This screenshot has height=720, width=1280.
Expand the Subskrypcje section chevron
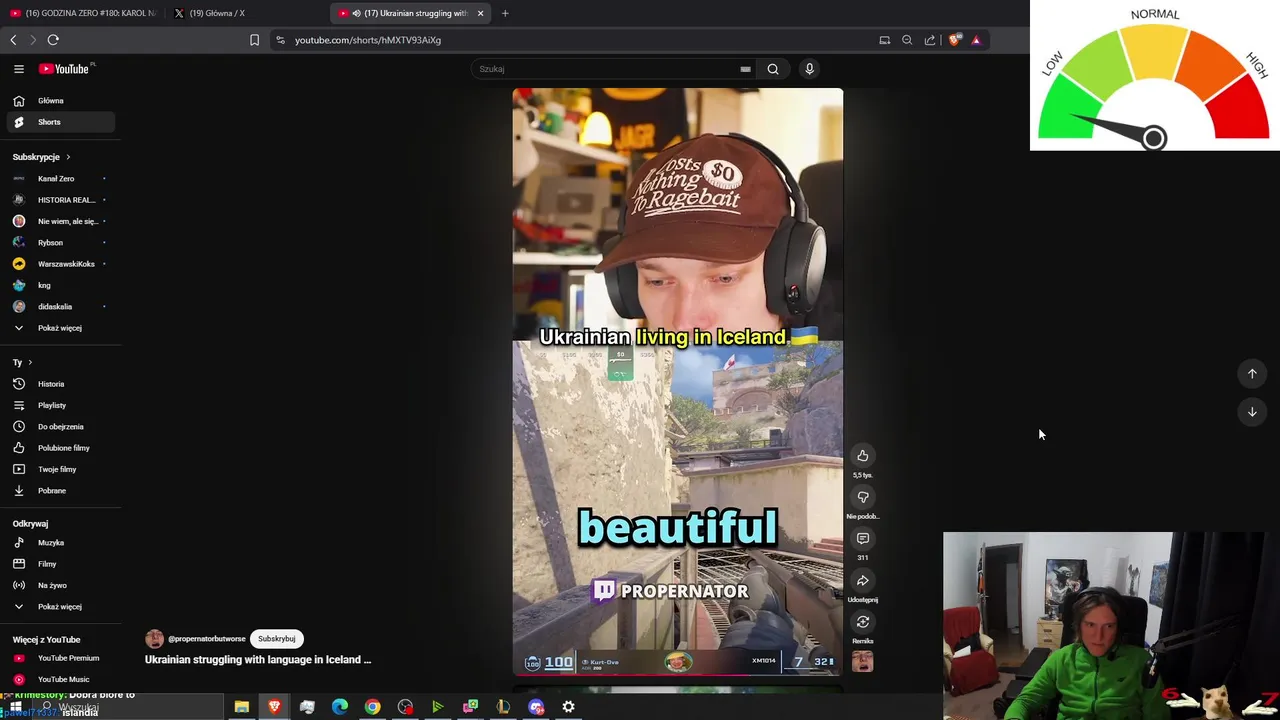tap(68, 157)
